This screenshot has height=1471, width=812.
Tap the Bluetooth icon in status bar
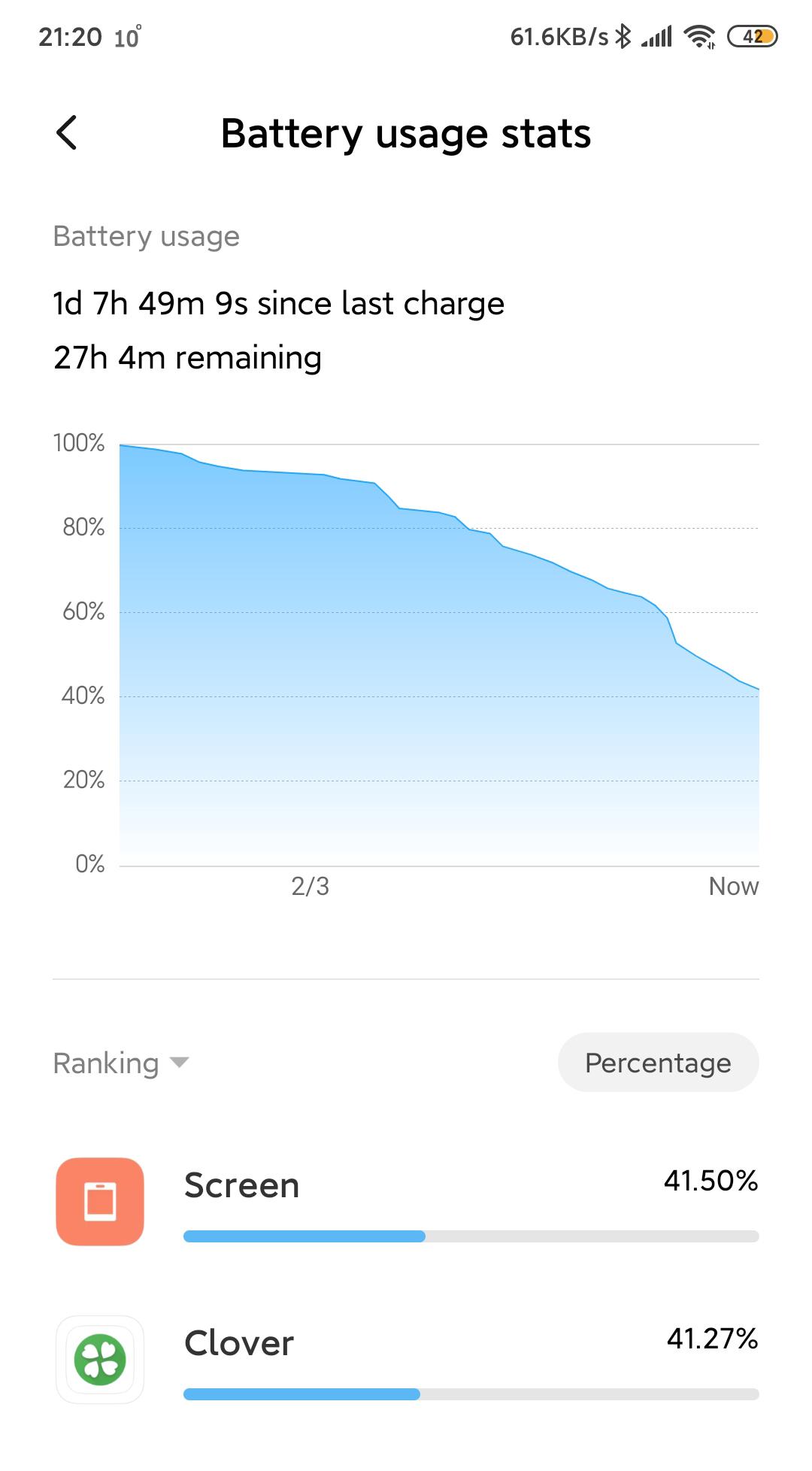[x=623, y=35]
